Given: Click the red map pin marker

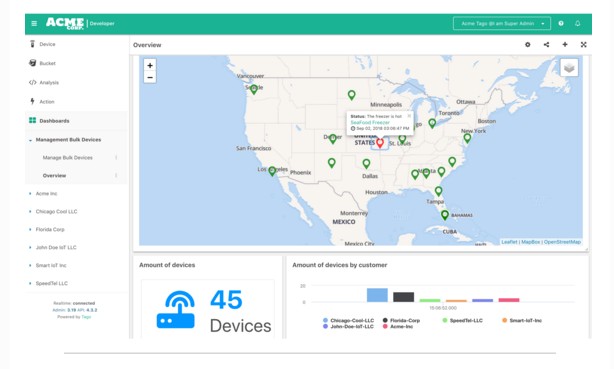Looking at the screenshot, I should (x=379, y=143).
